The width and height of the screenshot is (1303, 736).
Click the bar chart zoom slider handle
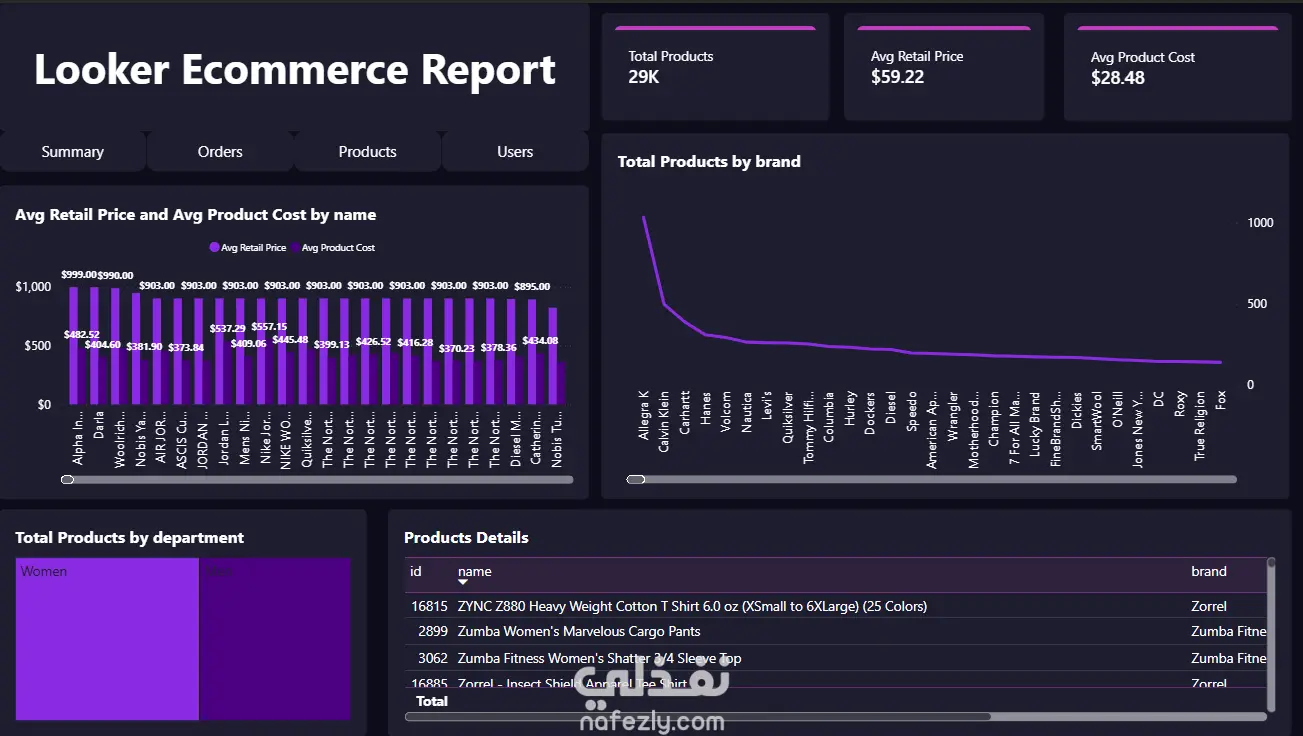[67, 480]
